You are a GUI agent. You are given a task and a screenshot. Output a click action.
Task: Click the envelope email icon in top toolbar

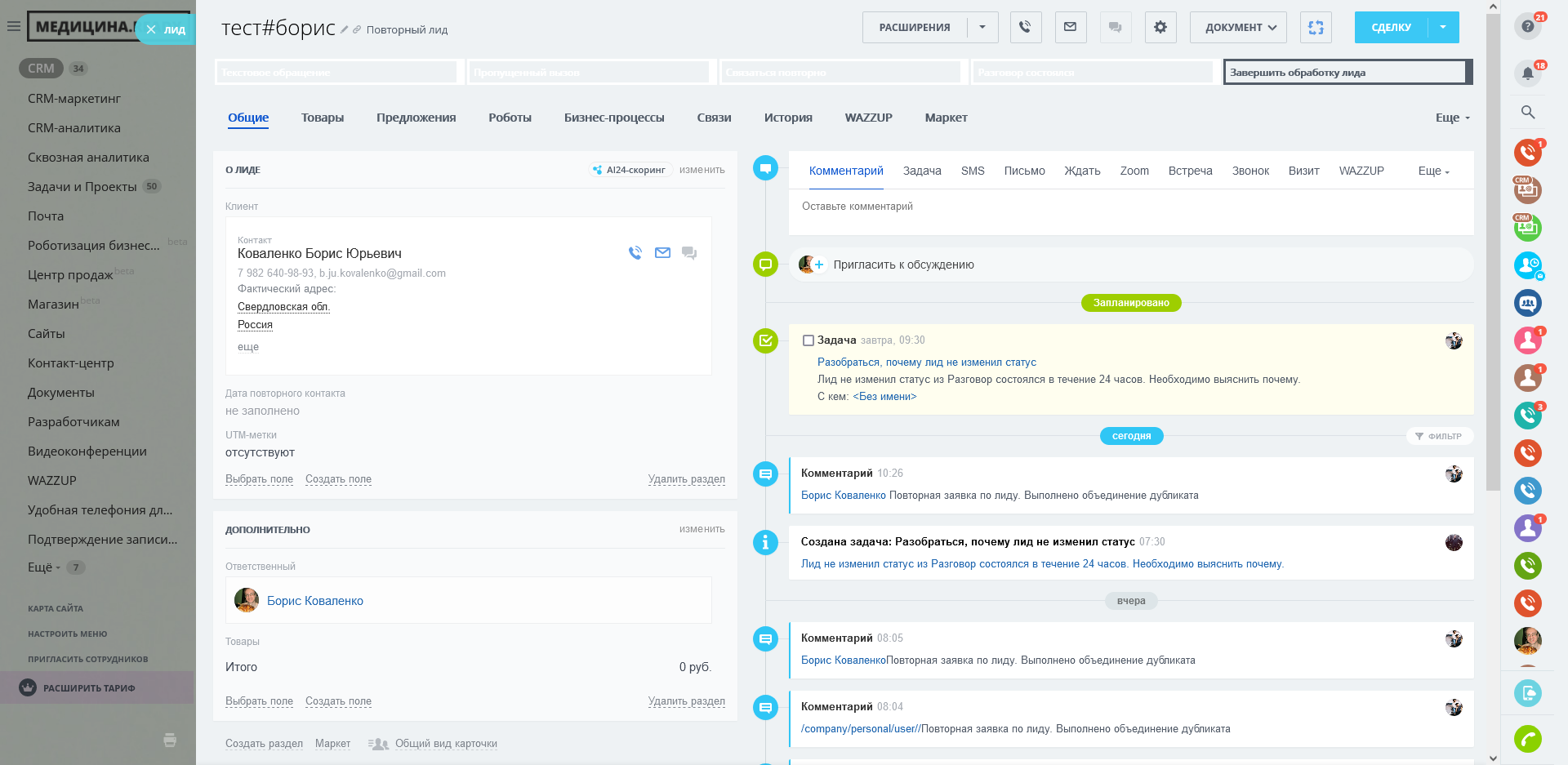pos(1070,27)
